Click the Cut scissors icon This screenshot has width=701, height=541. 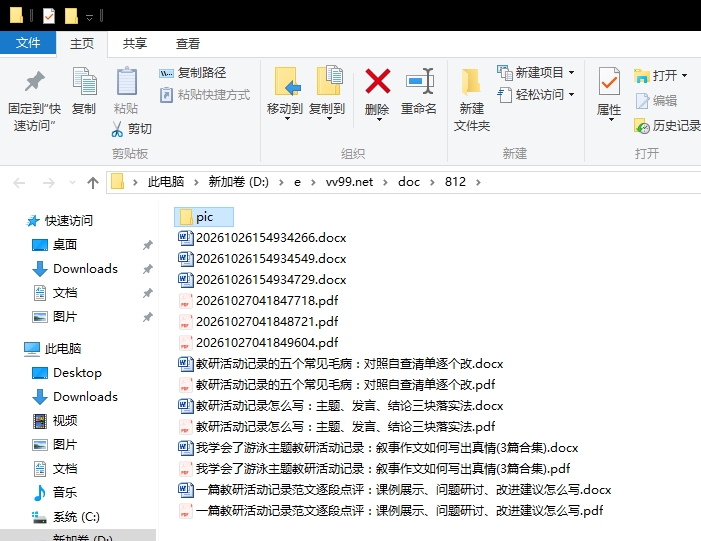pyautogui.click(x=117, y=129)
